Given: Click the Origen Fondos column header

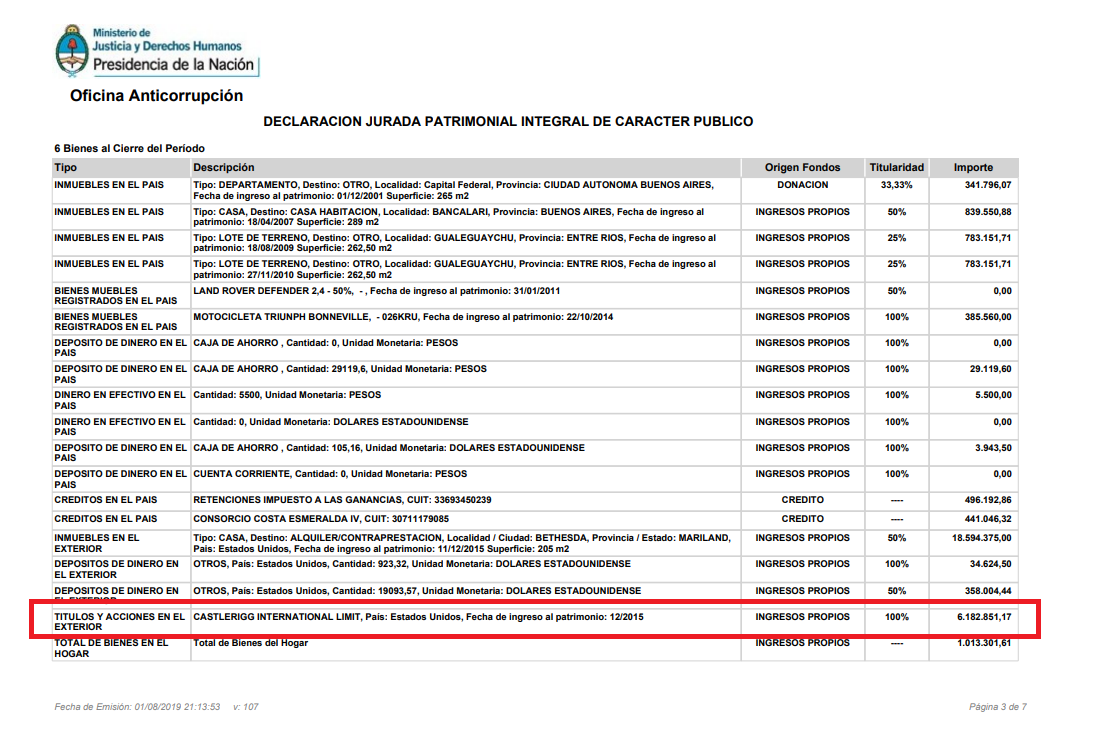Looking at the screenshot, I should point(802,167).
